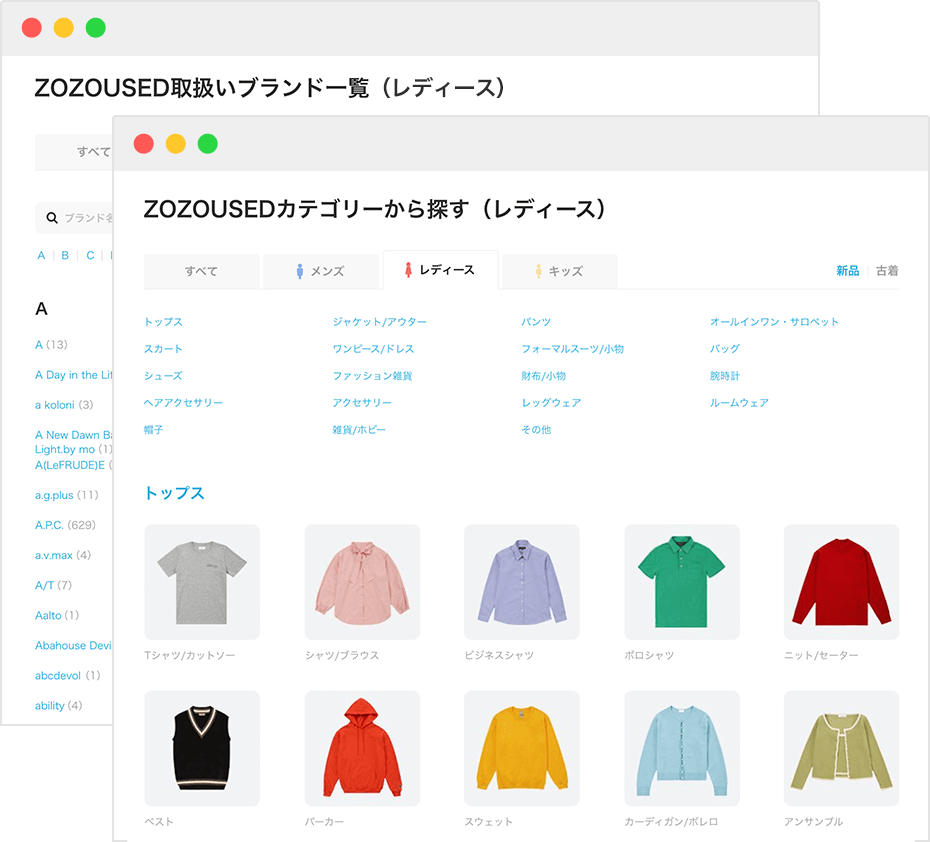Screen dimensions: 930x842
Task: Open the 腕時計 category link
Action: tap(725, 376)
